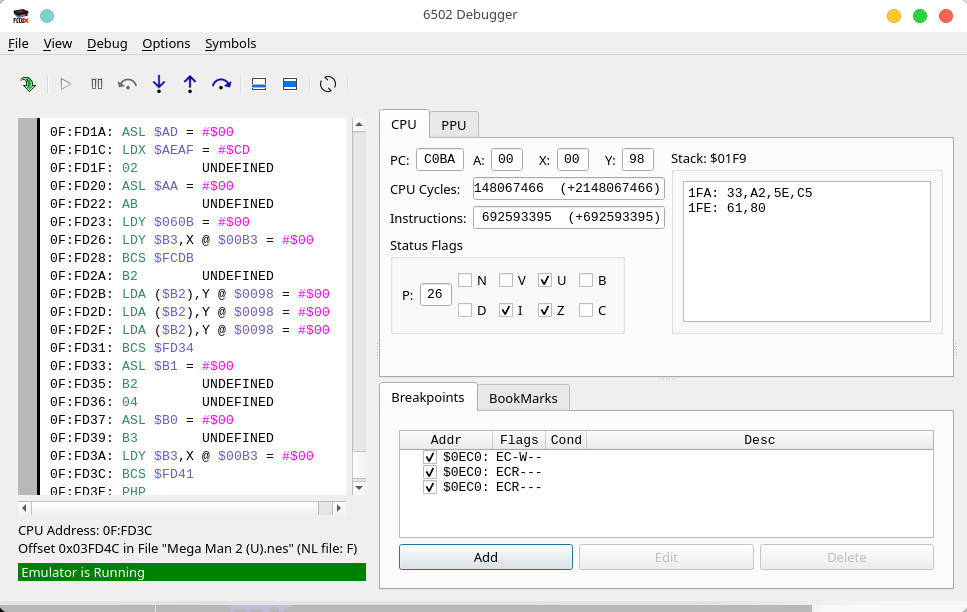Uncheck the U status flag checkbox

[x=545, y=280]
